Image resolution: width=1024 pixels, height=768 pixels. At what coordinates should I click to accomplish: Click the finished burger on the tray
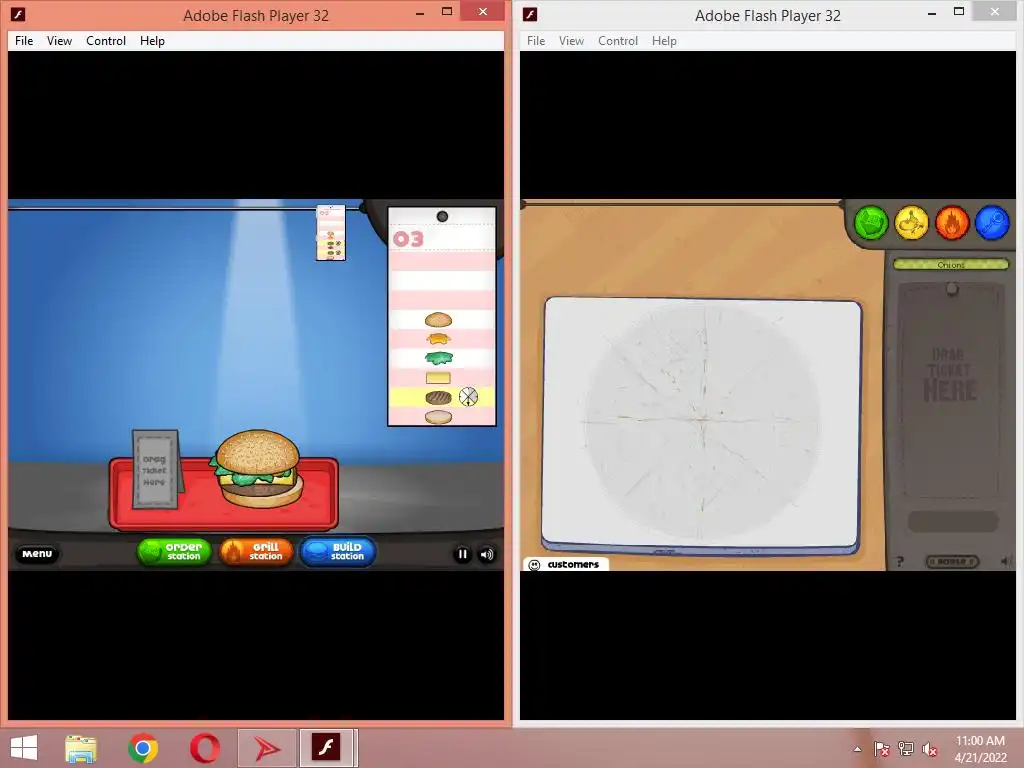pos(257,468)
